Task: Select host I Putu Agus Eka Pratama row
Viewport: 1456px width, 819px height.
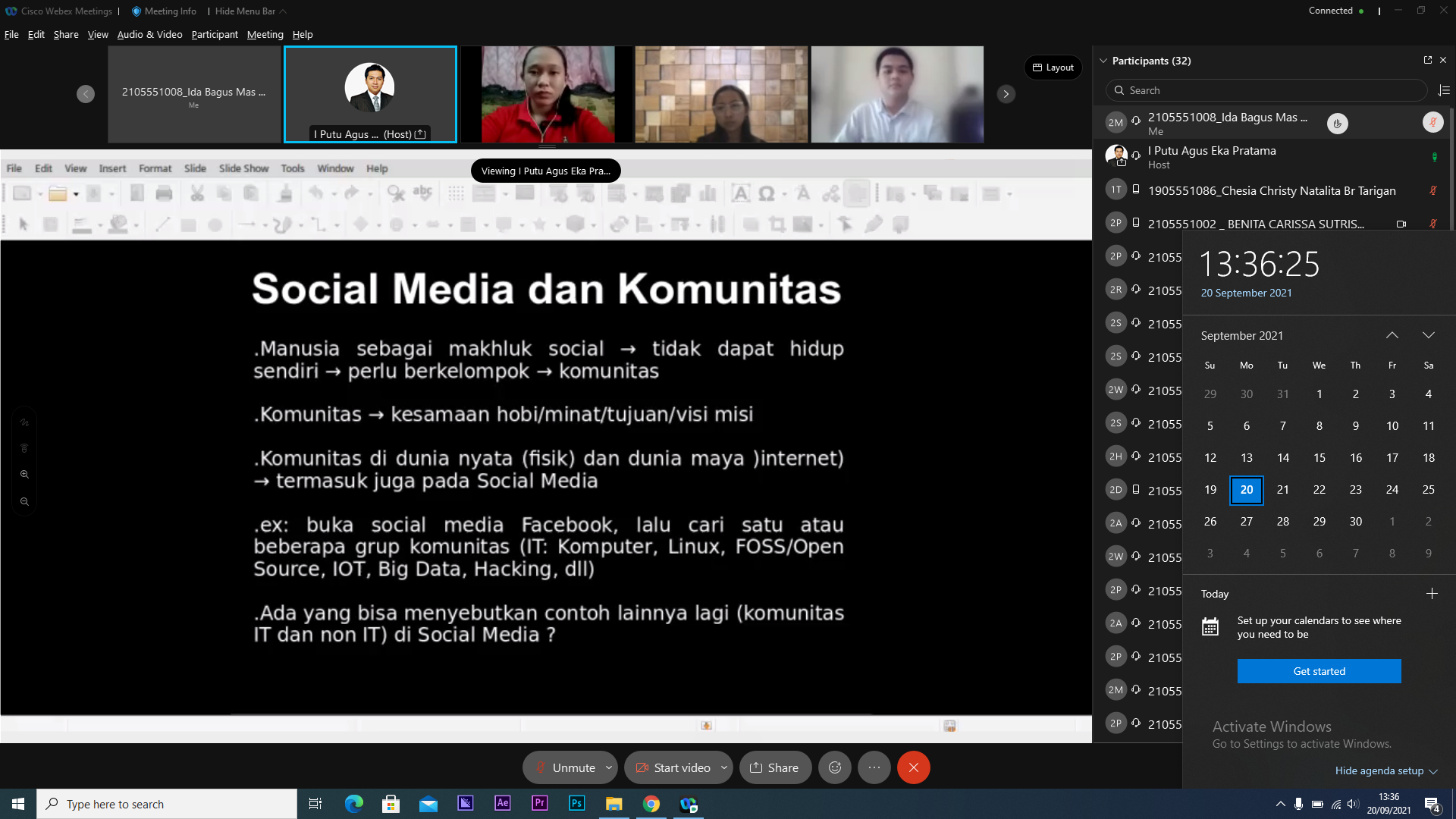Action: tap(1272, 157)
